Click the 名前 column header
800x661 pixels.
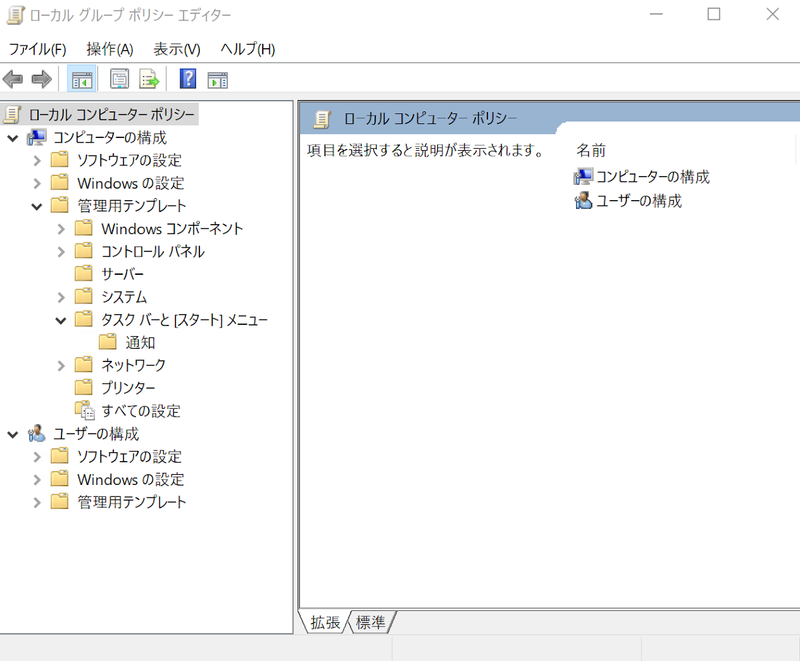click(x=591, y=150)
